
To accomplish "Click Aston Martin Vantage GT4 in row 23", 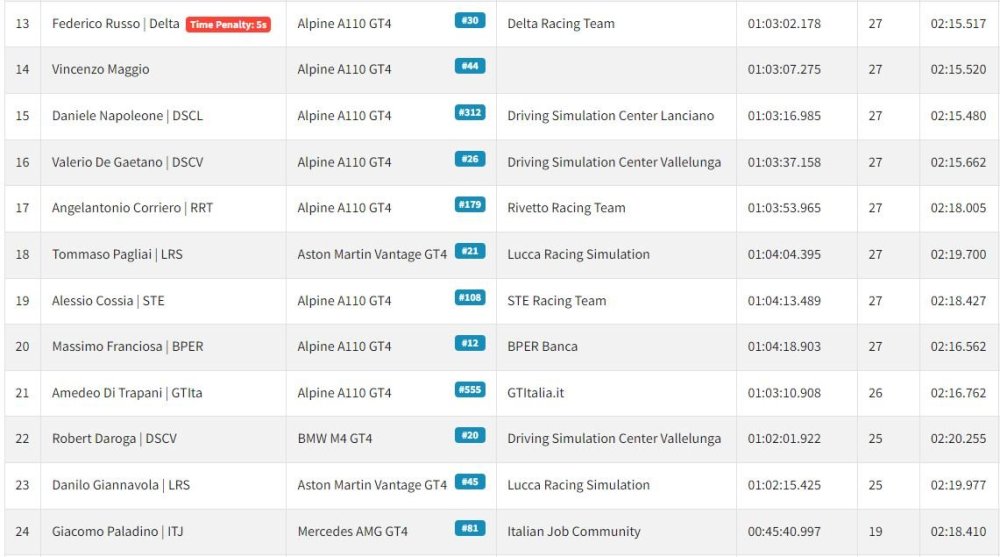I will pos(372,485).
